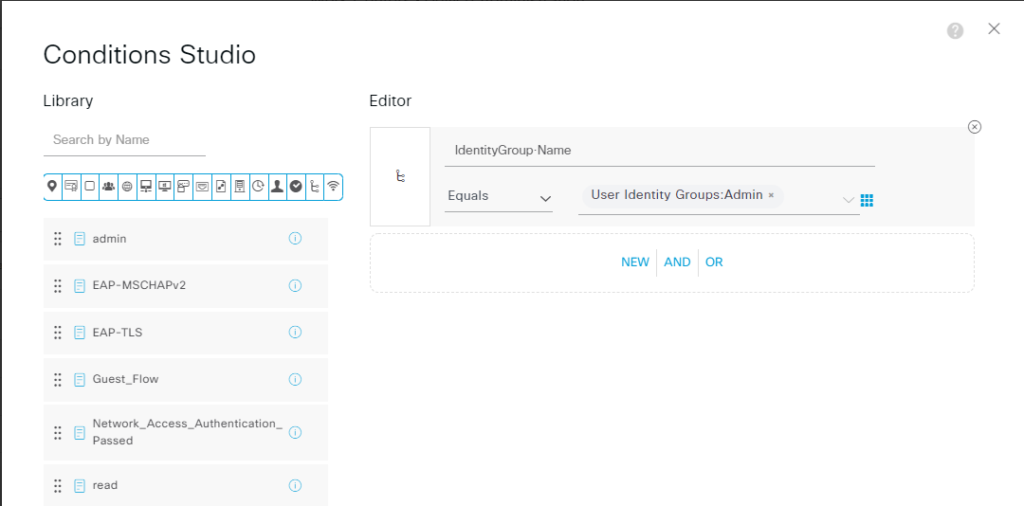Click the OR operator link
The image size is (1024, 506).
[x=714, y=262]
